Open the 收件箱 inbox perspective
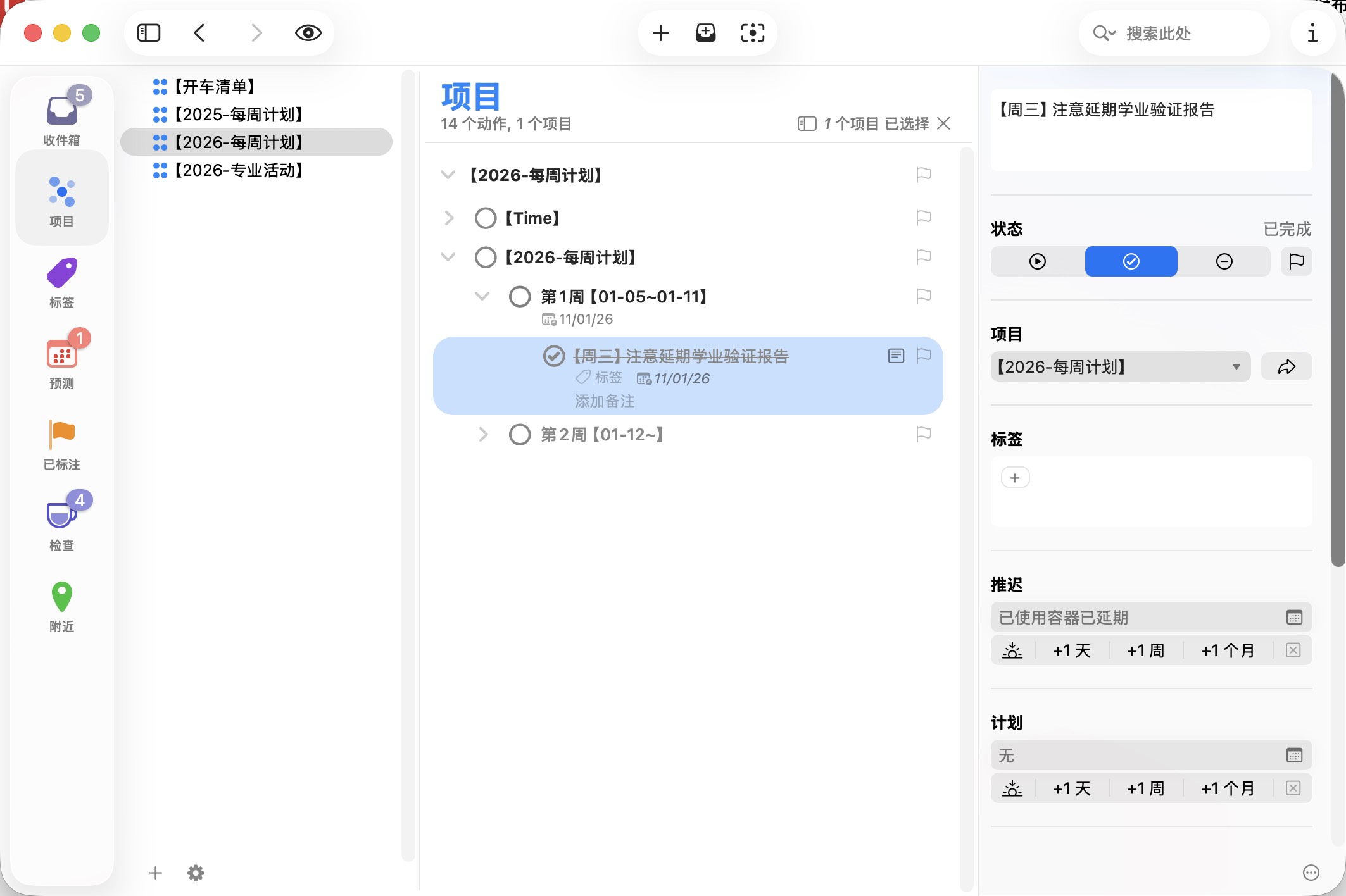This screenshot has width=1346, height=896. (61, 116)
